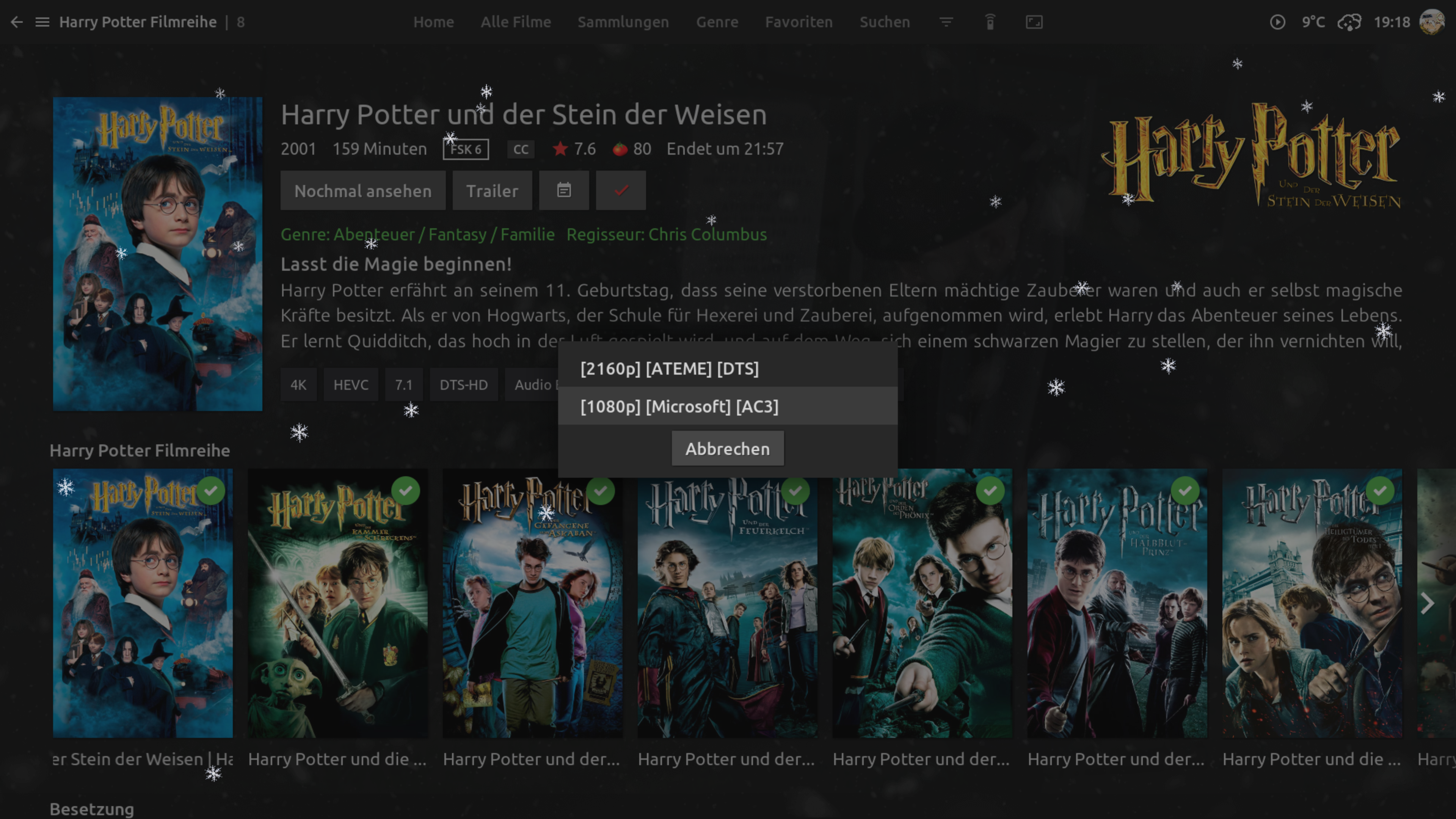Toggle watched checkmark on Kammer des Schreckens

coord(406,491)
